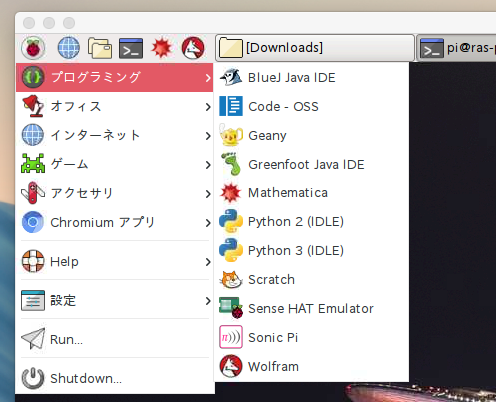
Task: Click the Sense HAT Emulator board icon
Action: [x=231, y=308]
